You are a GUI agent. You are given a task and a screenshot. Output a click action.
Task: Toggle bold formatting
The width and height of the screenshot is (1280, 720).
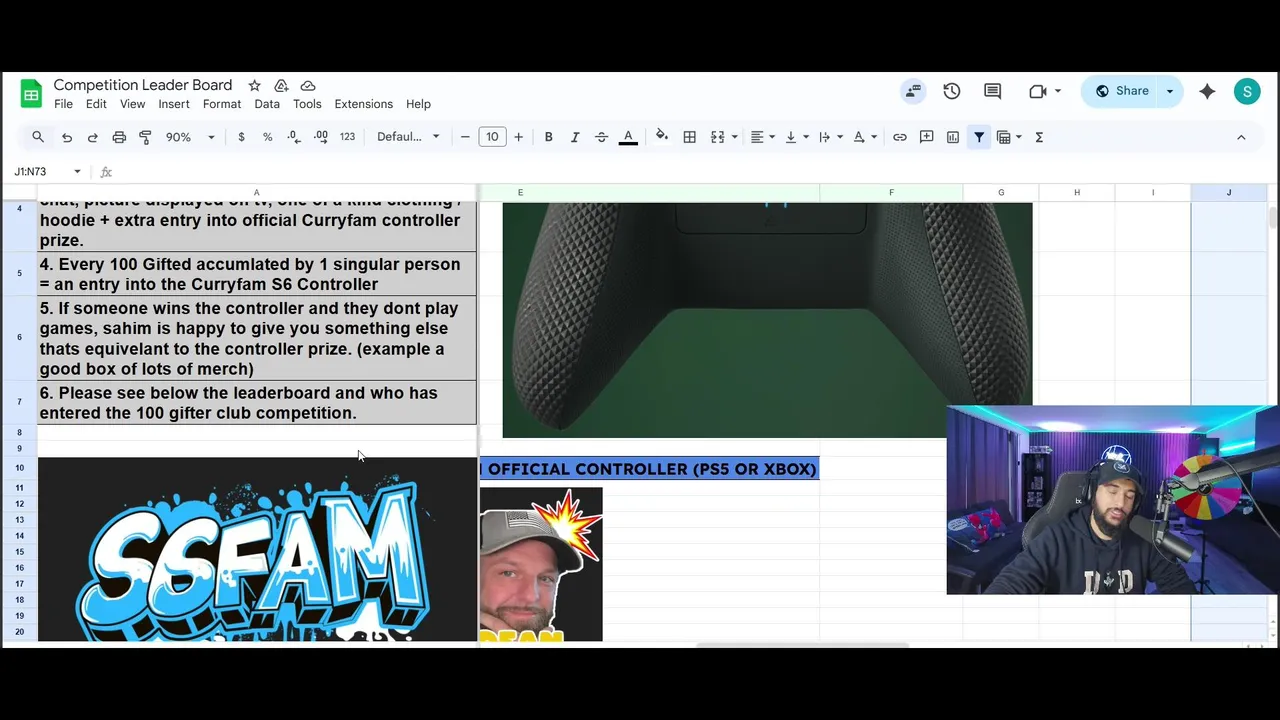548,137
